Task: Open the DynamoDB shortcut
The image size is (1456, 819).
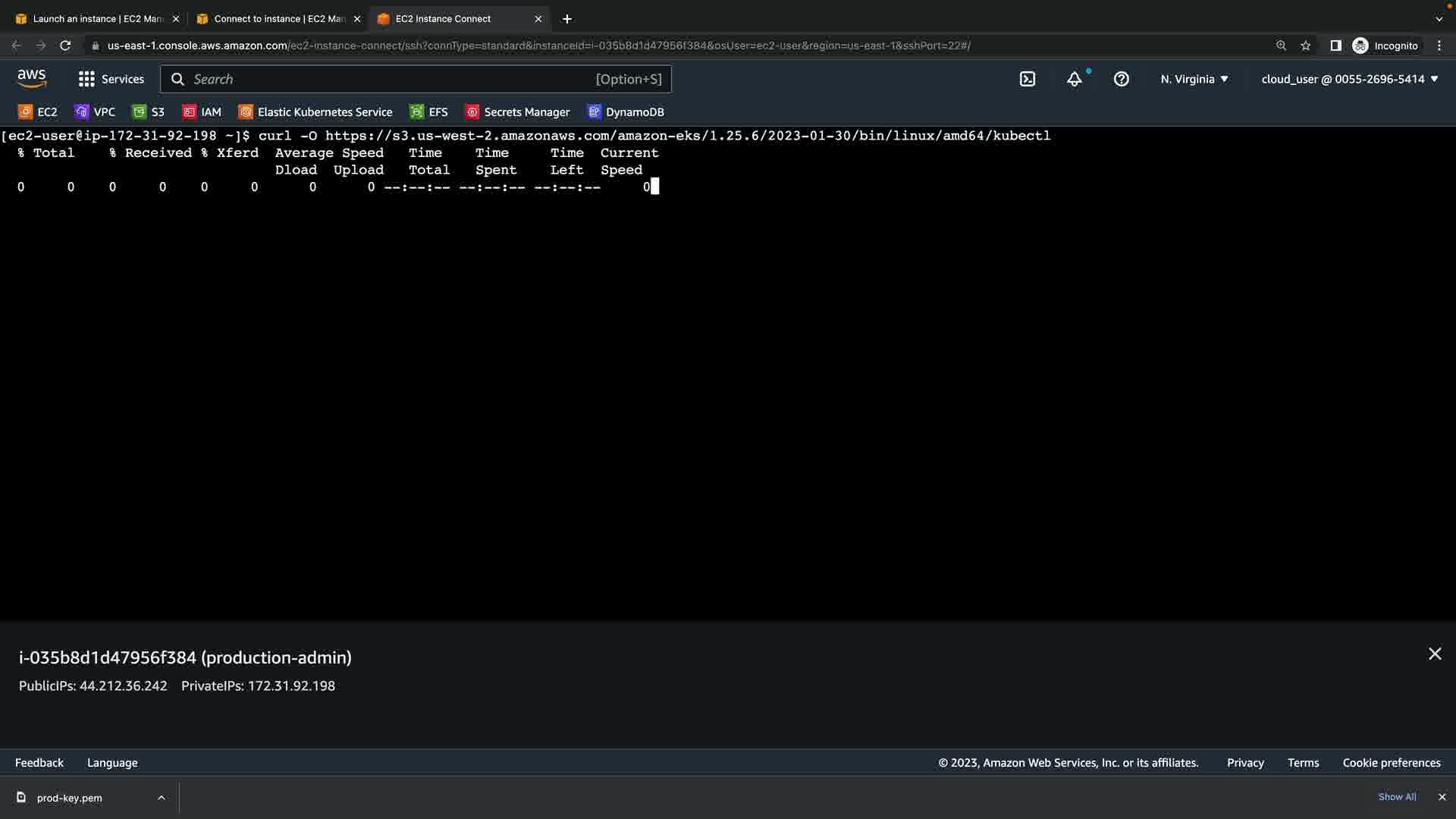Action: click(626, 112)
